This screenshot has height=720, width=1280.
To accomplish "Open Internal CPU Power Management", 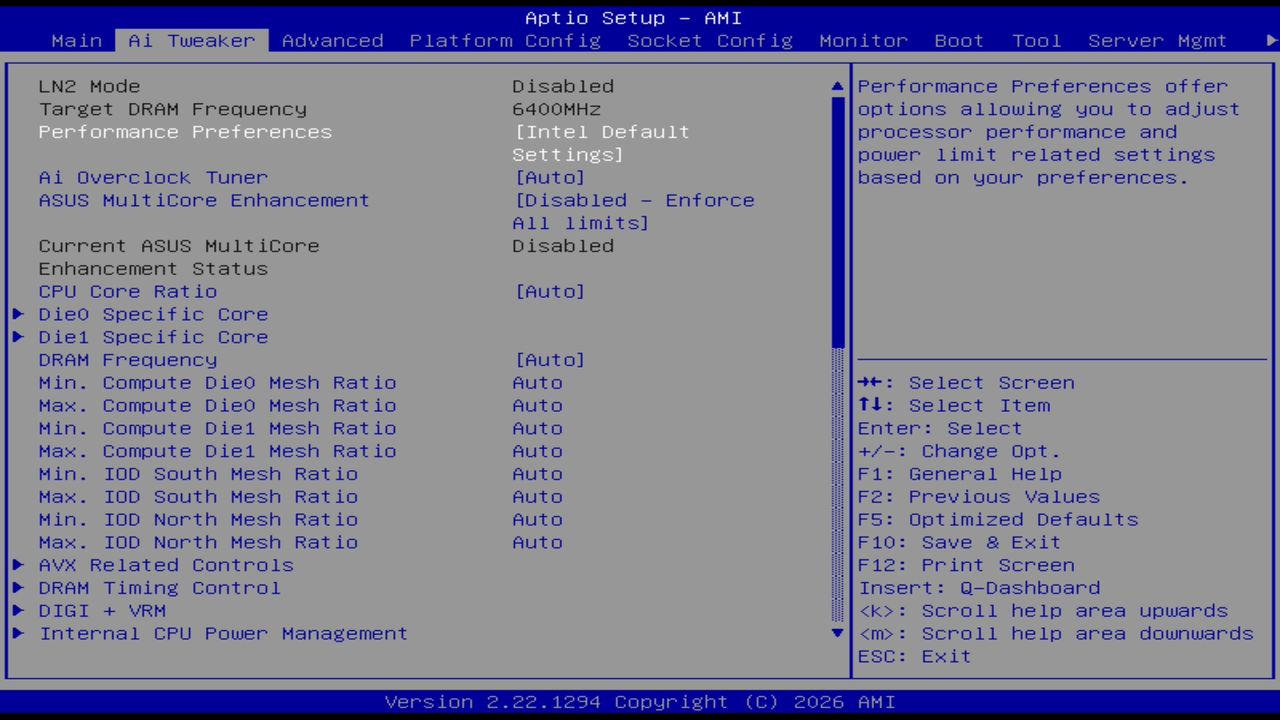I will click(223, 633).
